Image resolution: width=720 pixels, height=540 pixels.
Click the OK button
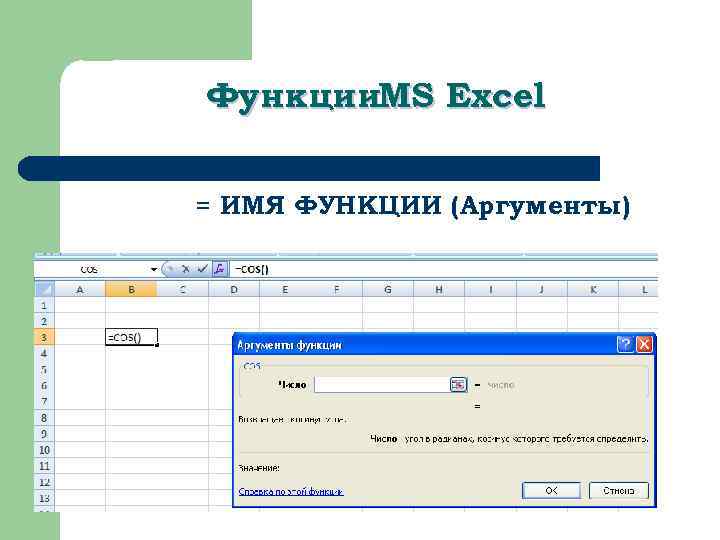click(551, 490)
